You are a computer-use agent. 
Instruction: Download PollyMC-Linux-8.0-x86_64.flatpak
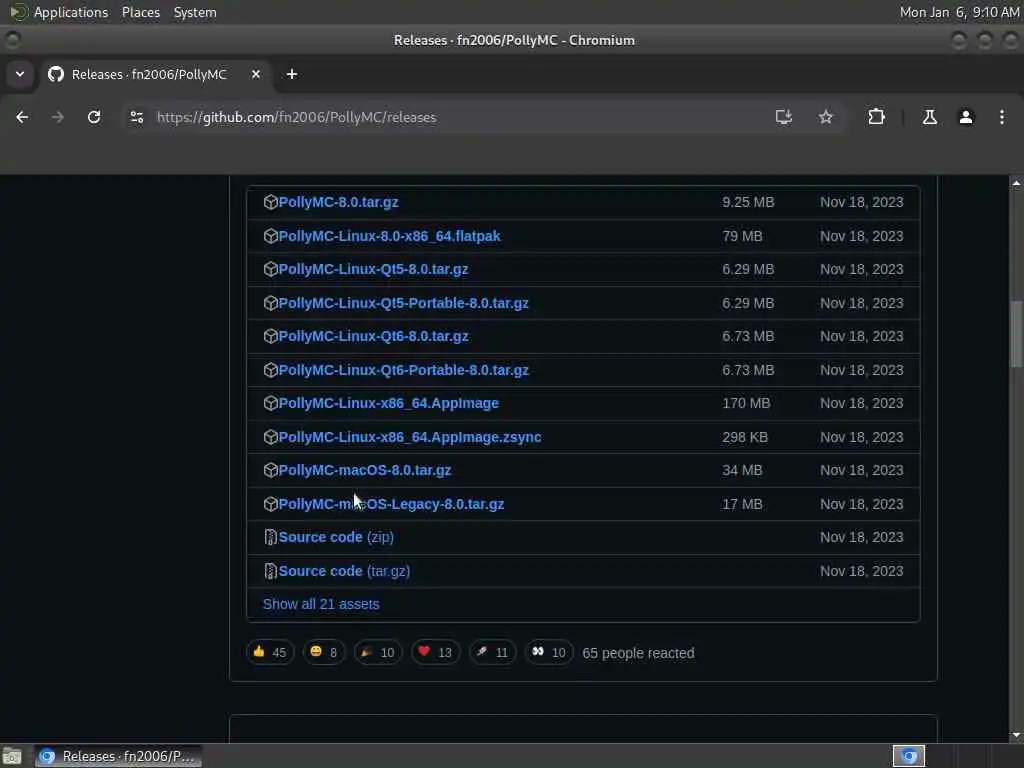pyautogui.click(x=389, y=236)
